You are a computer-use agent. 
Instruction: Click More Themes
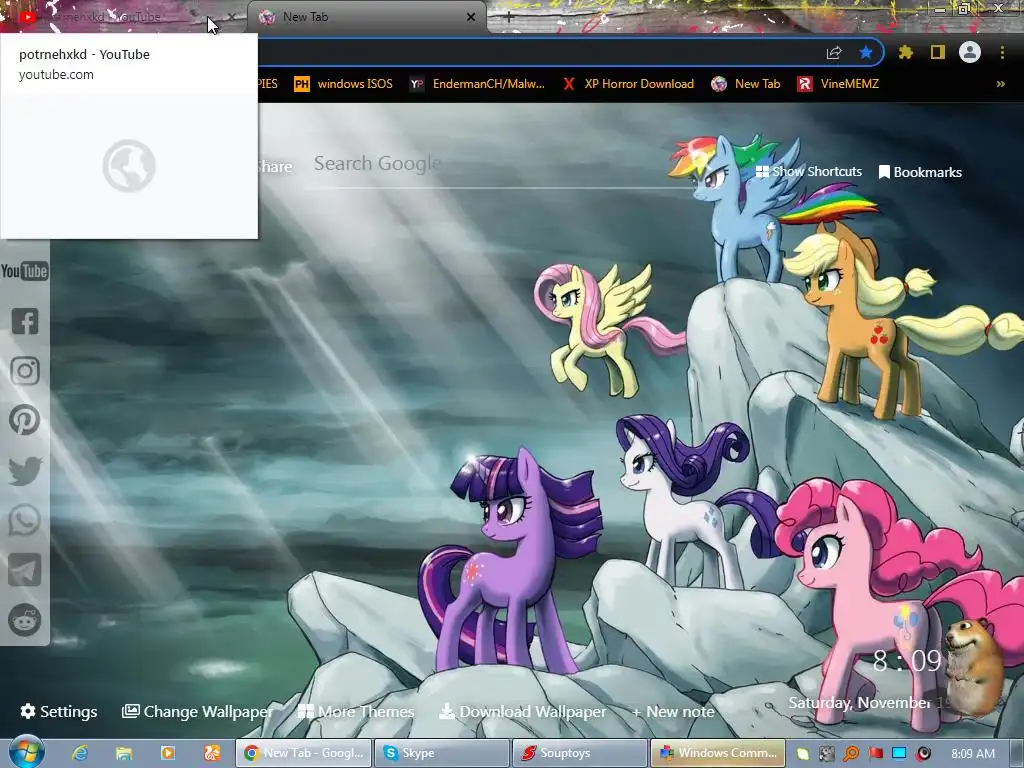356,711
